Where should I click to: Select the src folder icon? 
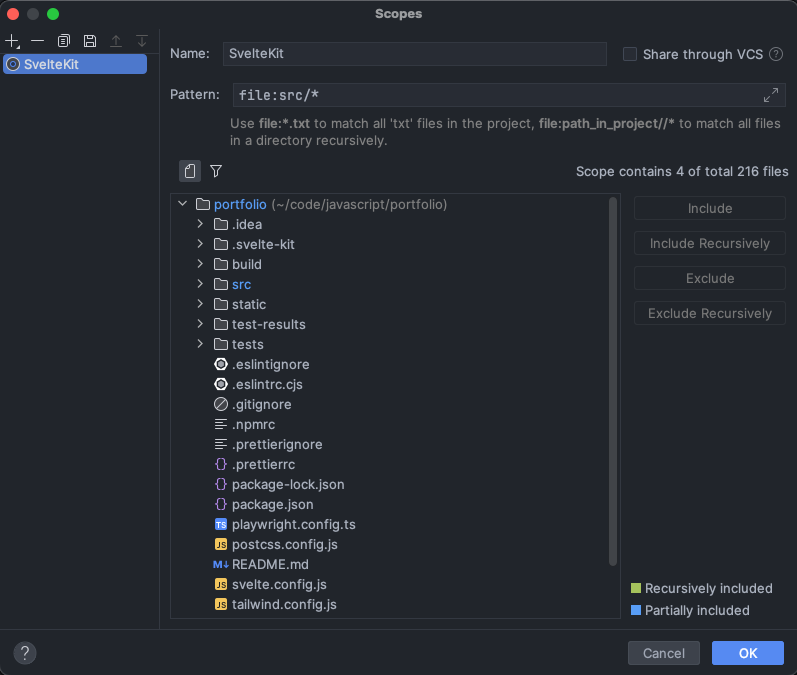(x=221, y=284)
